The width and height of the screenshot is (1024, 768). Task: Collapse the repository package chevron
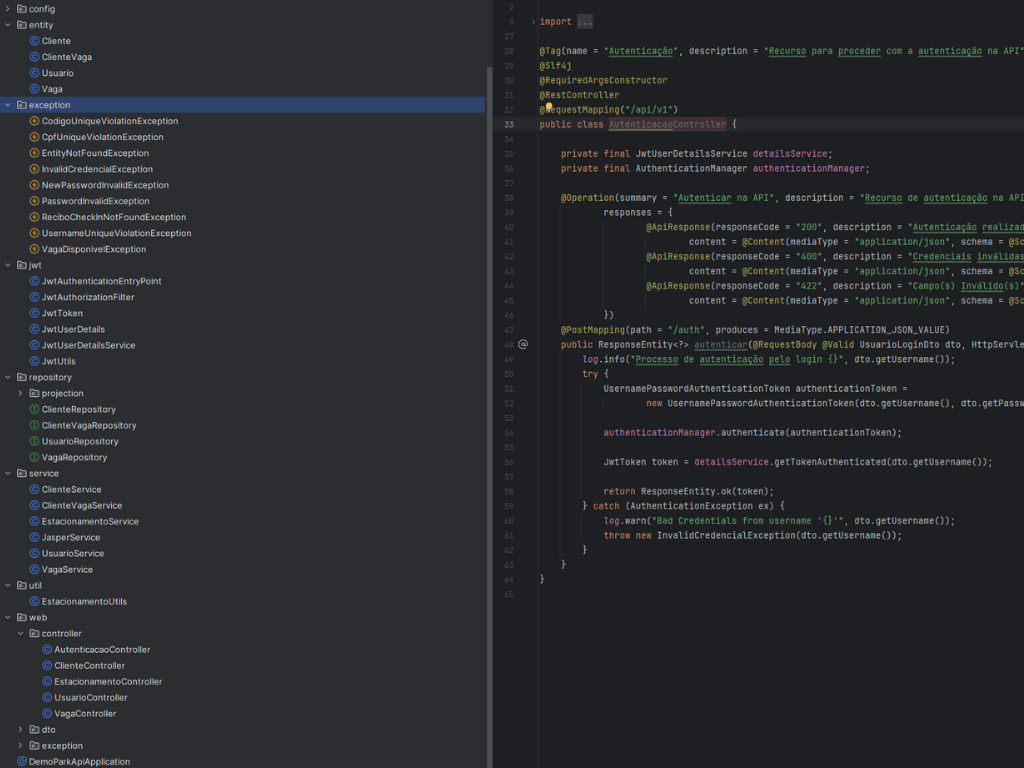pyautogui.click(x=8, y=377)
